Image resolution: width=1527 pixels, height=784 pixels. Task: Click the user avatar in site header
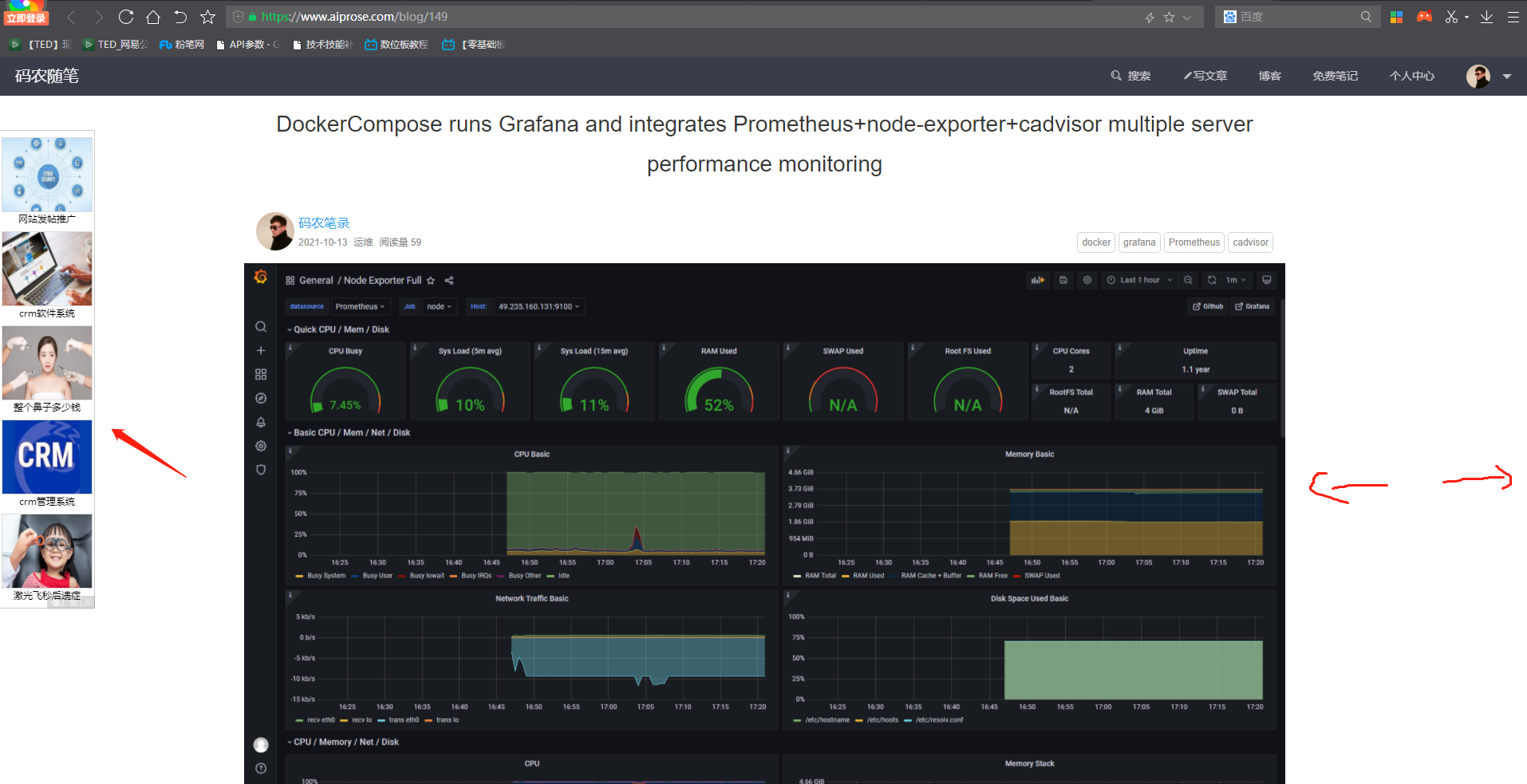(1478, 76)
